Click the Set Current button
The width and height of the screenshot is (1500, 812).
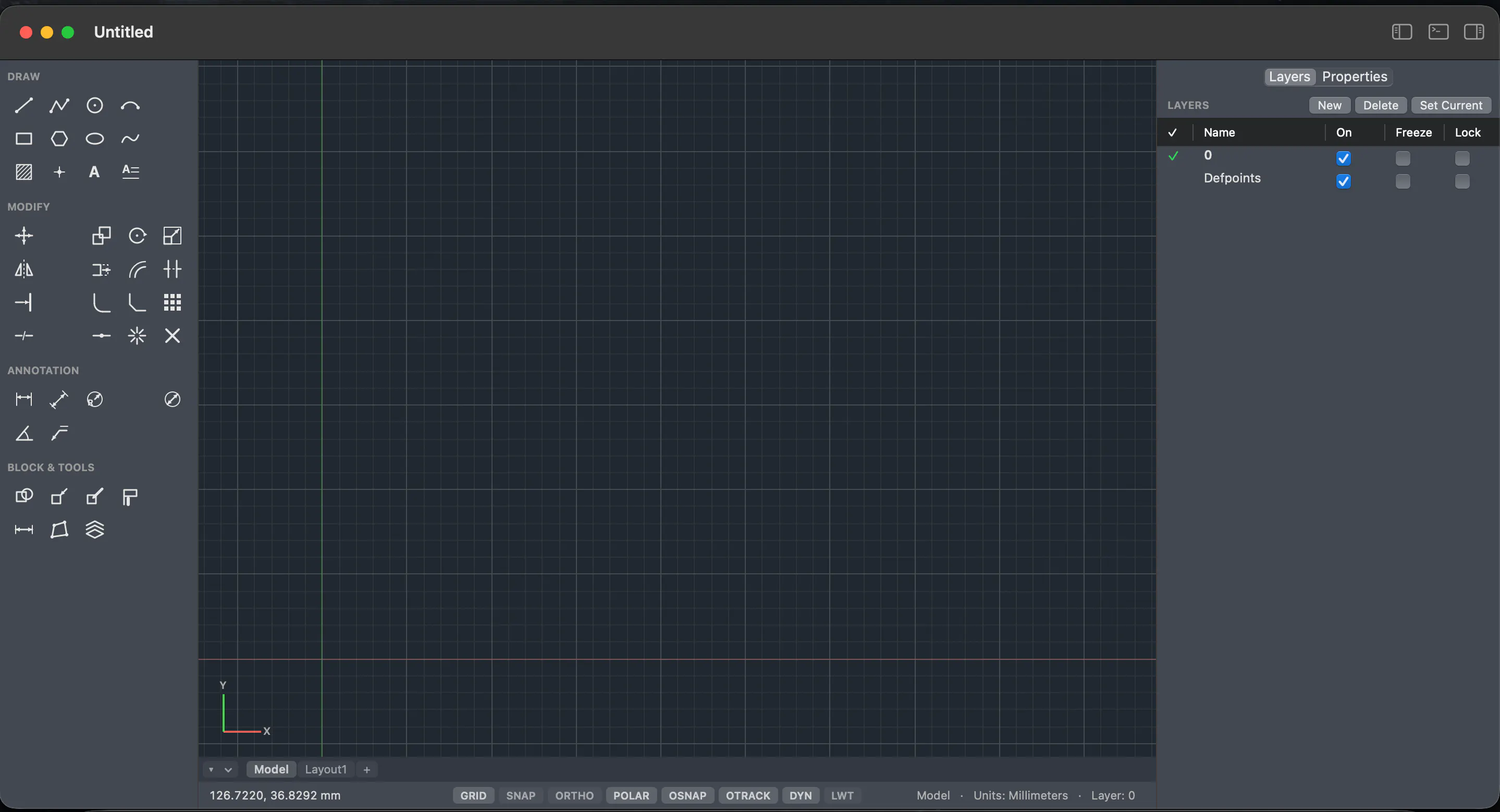[x=1451, y=105]
